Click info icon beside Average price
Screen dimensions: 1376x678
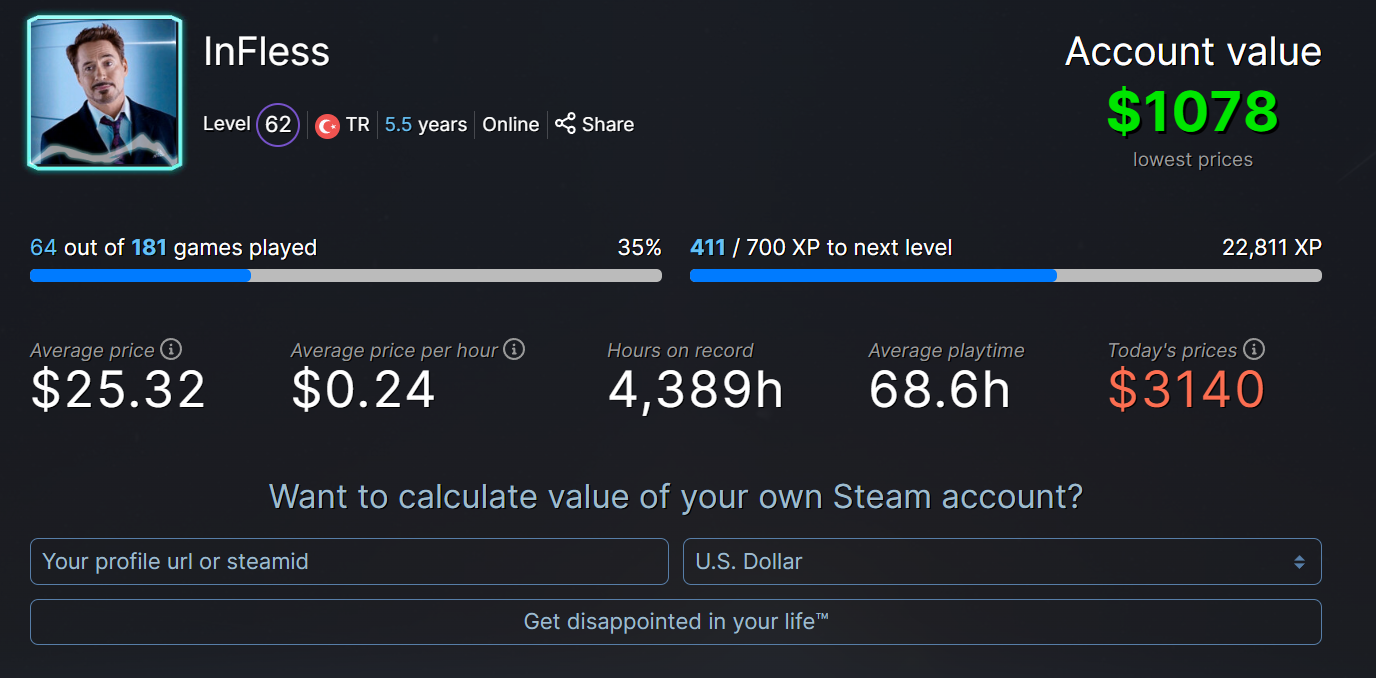(x=171, y=349)
